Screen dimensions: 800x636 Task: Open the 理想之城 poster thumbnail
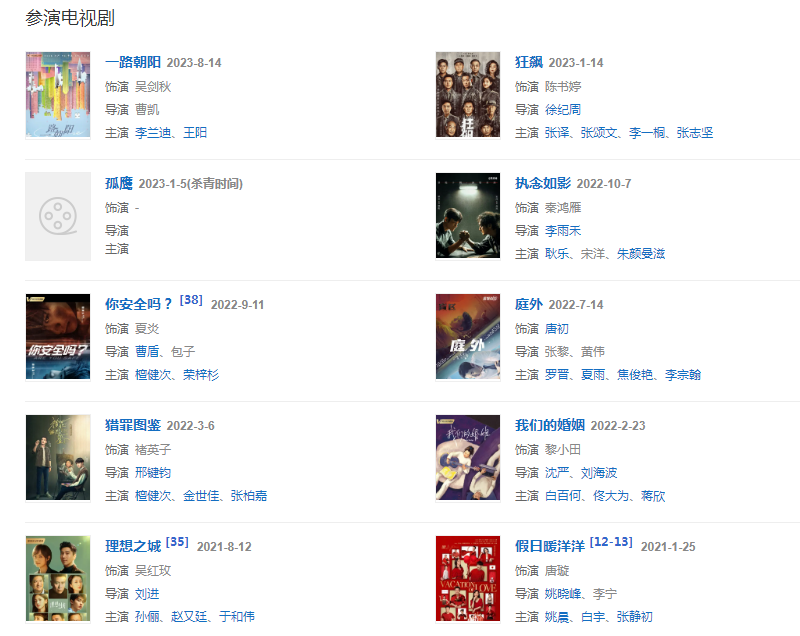(x=58, y=578)
